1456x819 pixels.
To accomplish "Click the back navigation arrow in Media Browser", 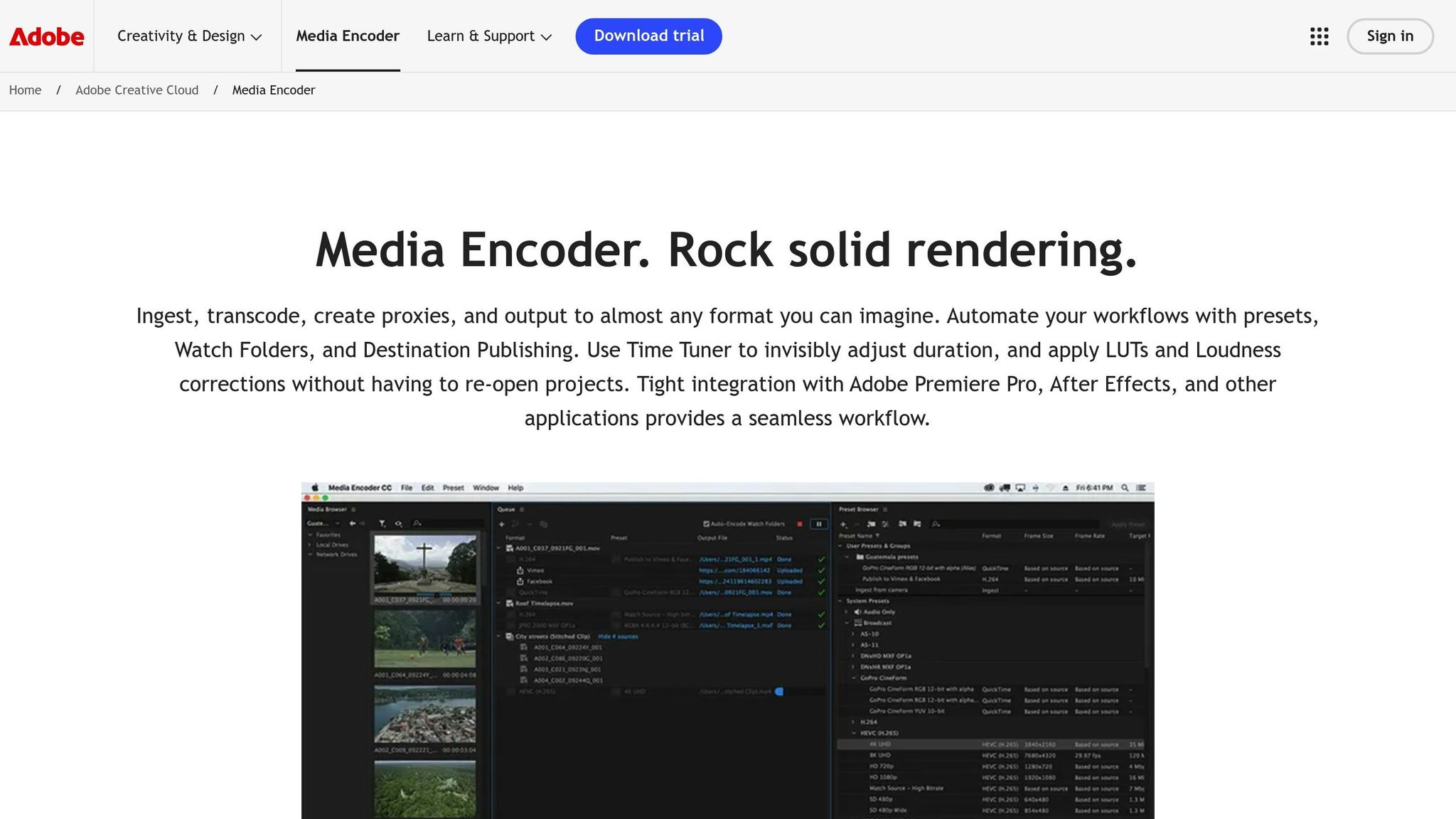I will coord(353,523).
